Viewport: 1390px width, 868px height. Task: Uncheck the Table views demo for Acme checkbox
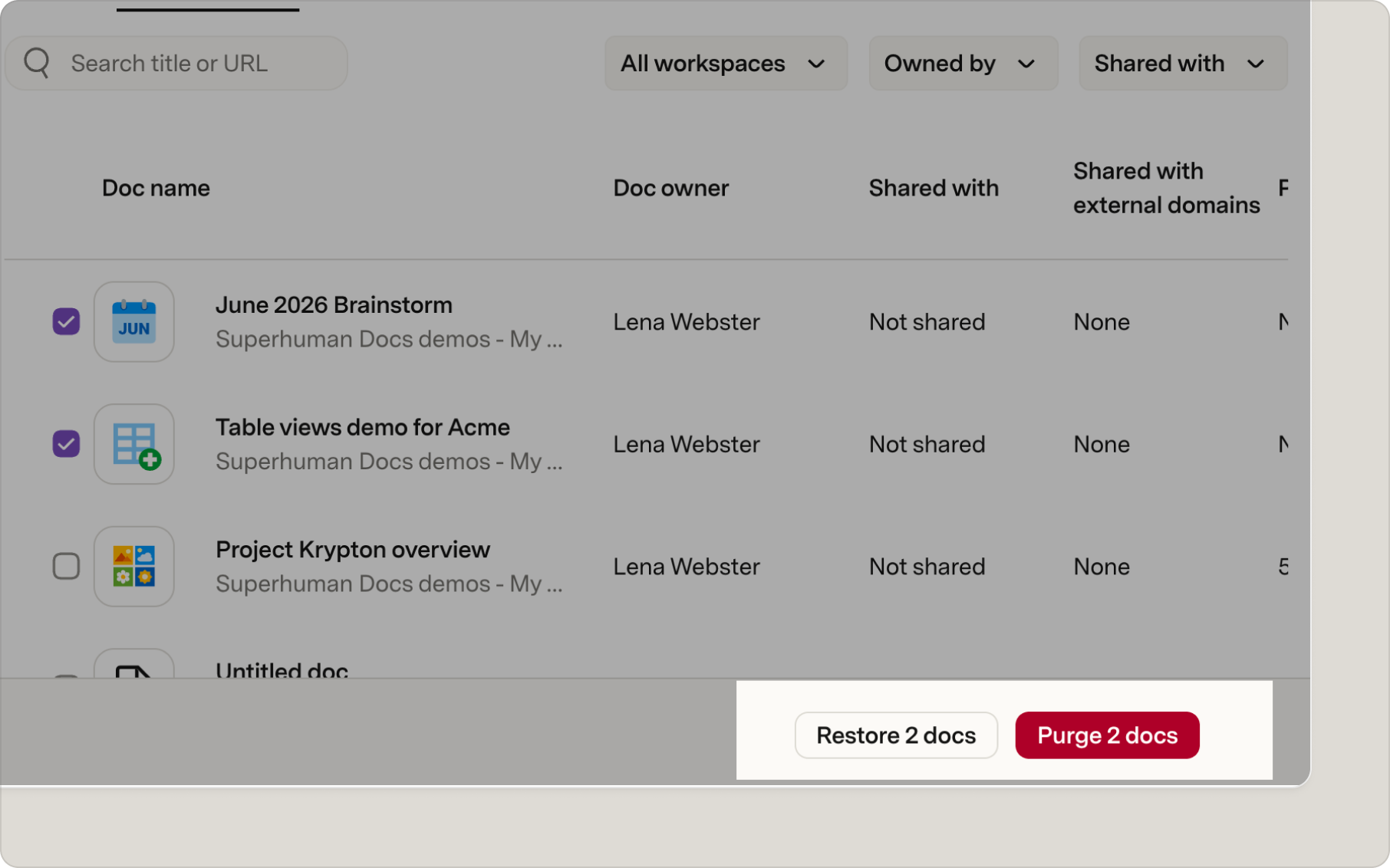coord(66,443)
